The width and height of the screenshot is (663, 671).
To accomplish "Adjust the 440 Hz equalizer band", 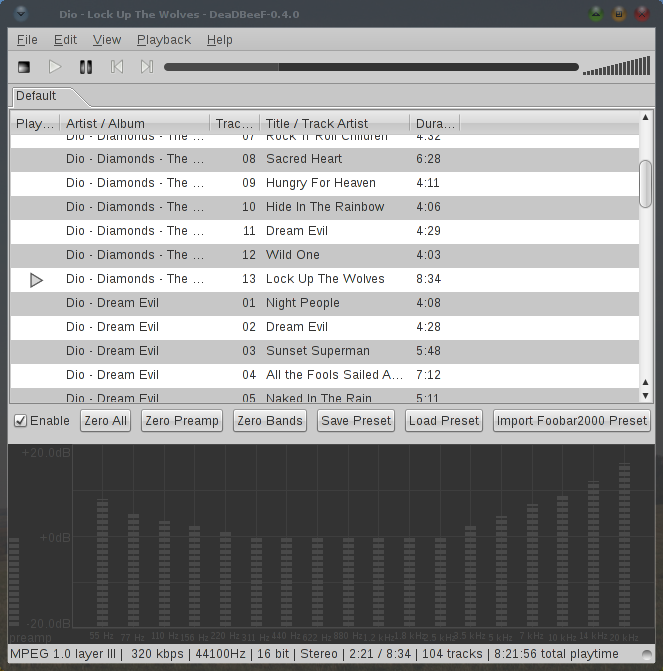I will (286, 582).
